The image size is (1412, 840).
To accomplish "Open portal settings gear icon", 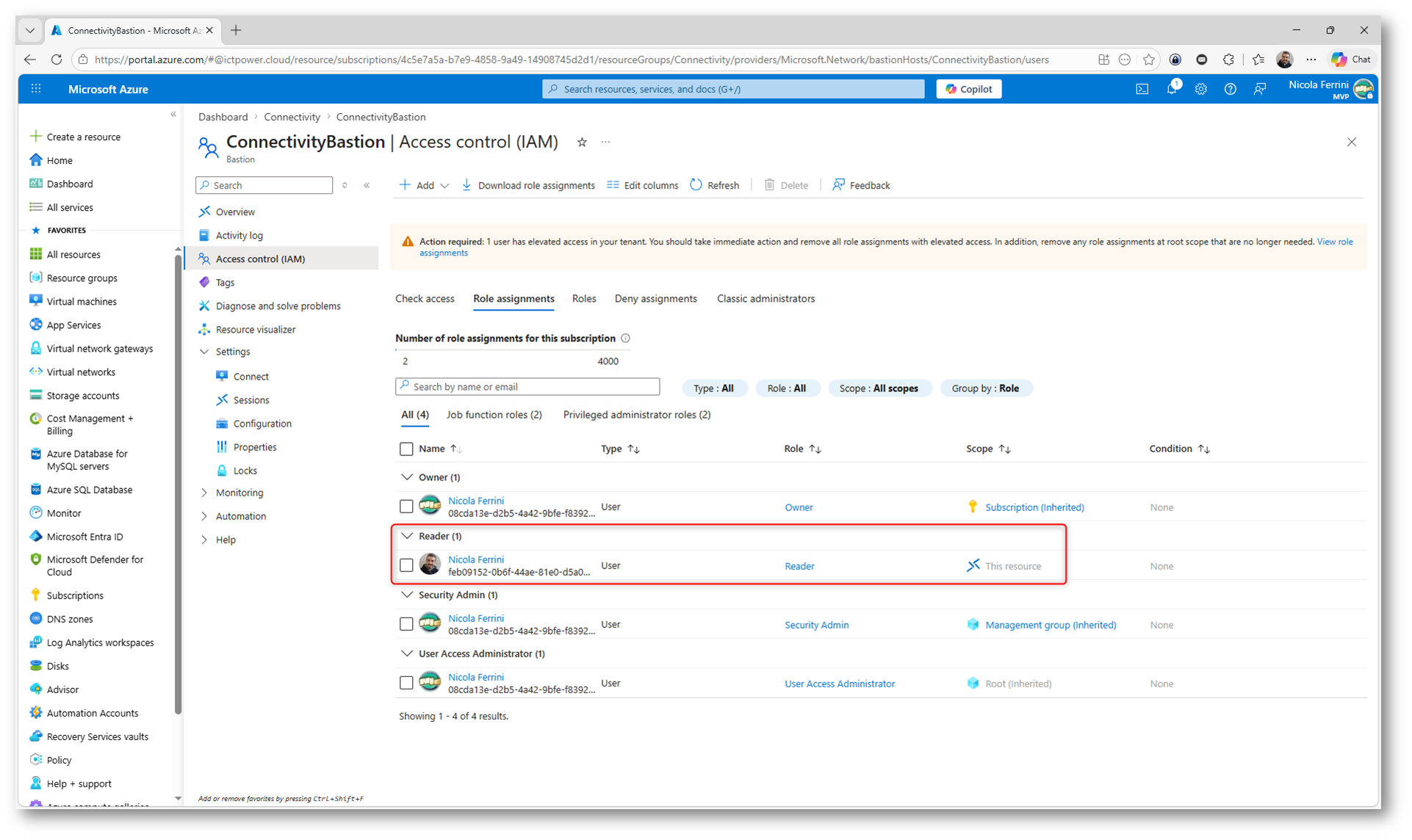I will point(1200,89).
